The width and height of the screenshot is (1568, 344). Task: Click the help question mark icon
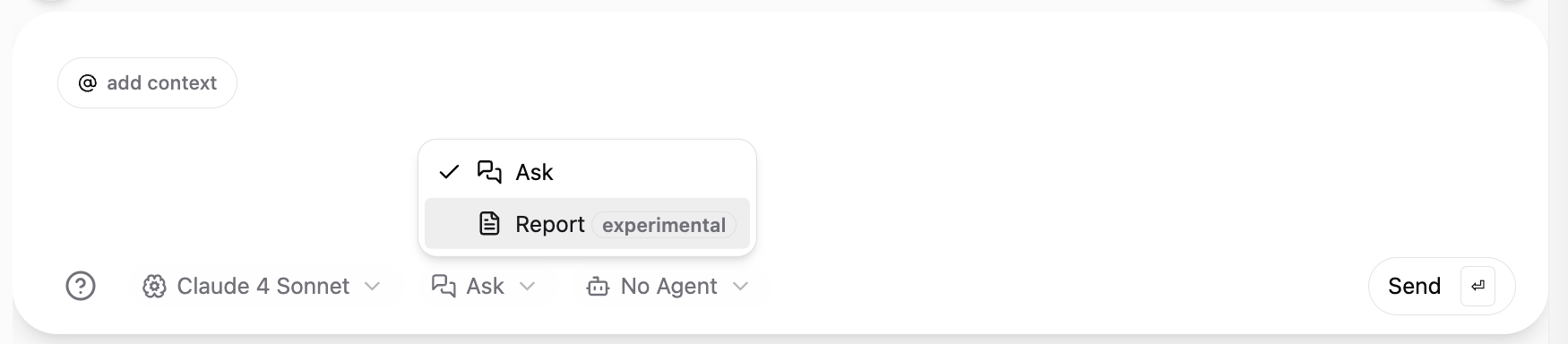[81, 287]
